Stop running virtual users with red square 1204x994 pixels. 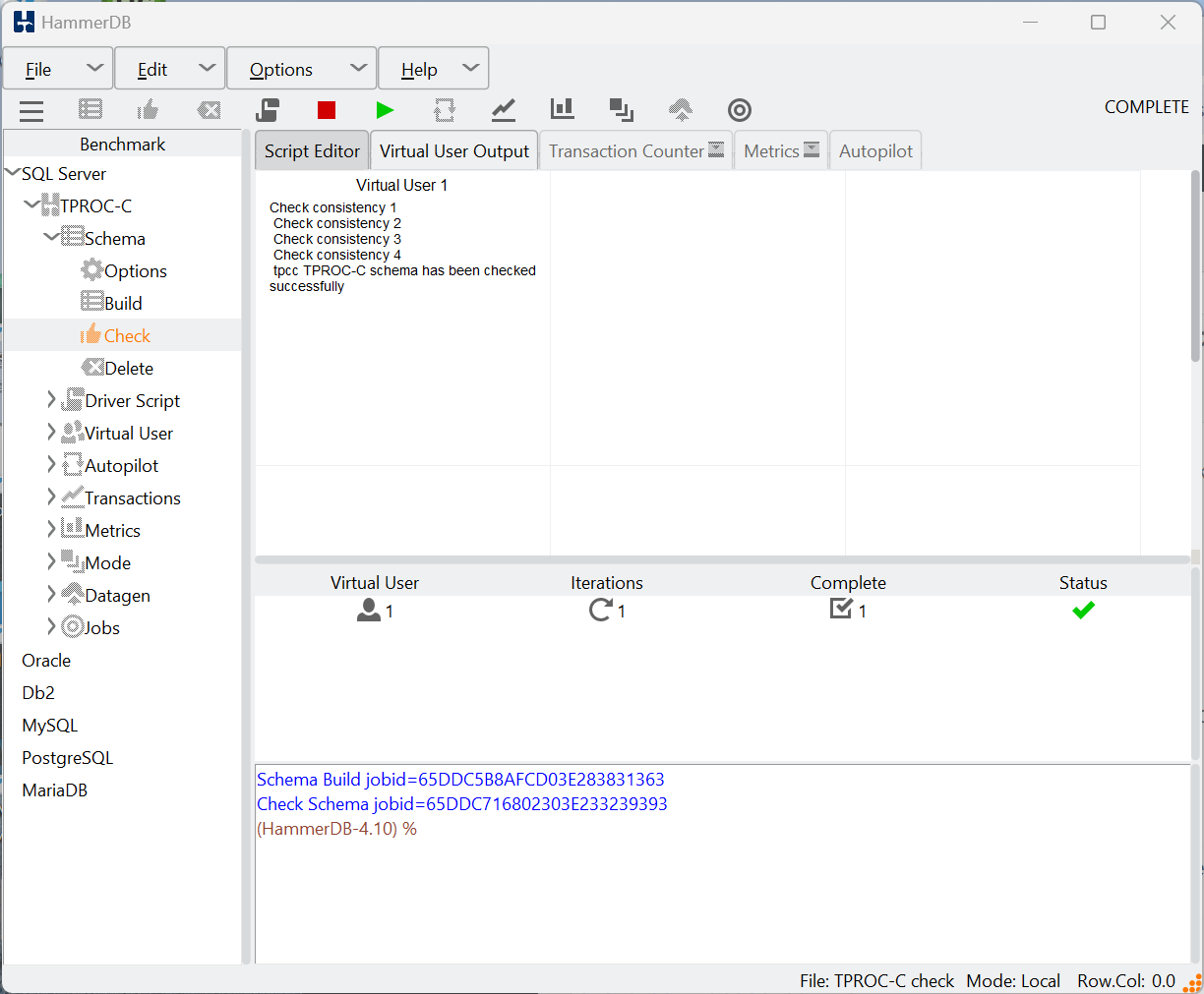327,110
